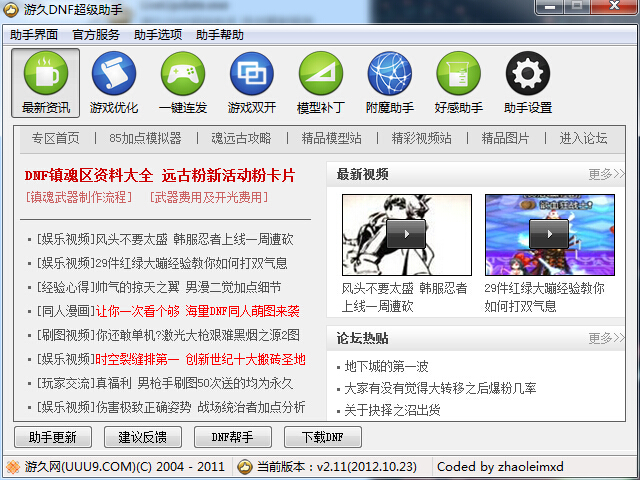Click the 下载DNF button
Image resolution: width=640 pixels, height=480 pixels.
coord(322,437)
